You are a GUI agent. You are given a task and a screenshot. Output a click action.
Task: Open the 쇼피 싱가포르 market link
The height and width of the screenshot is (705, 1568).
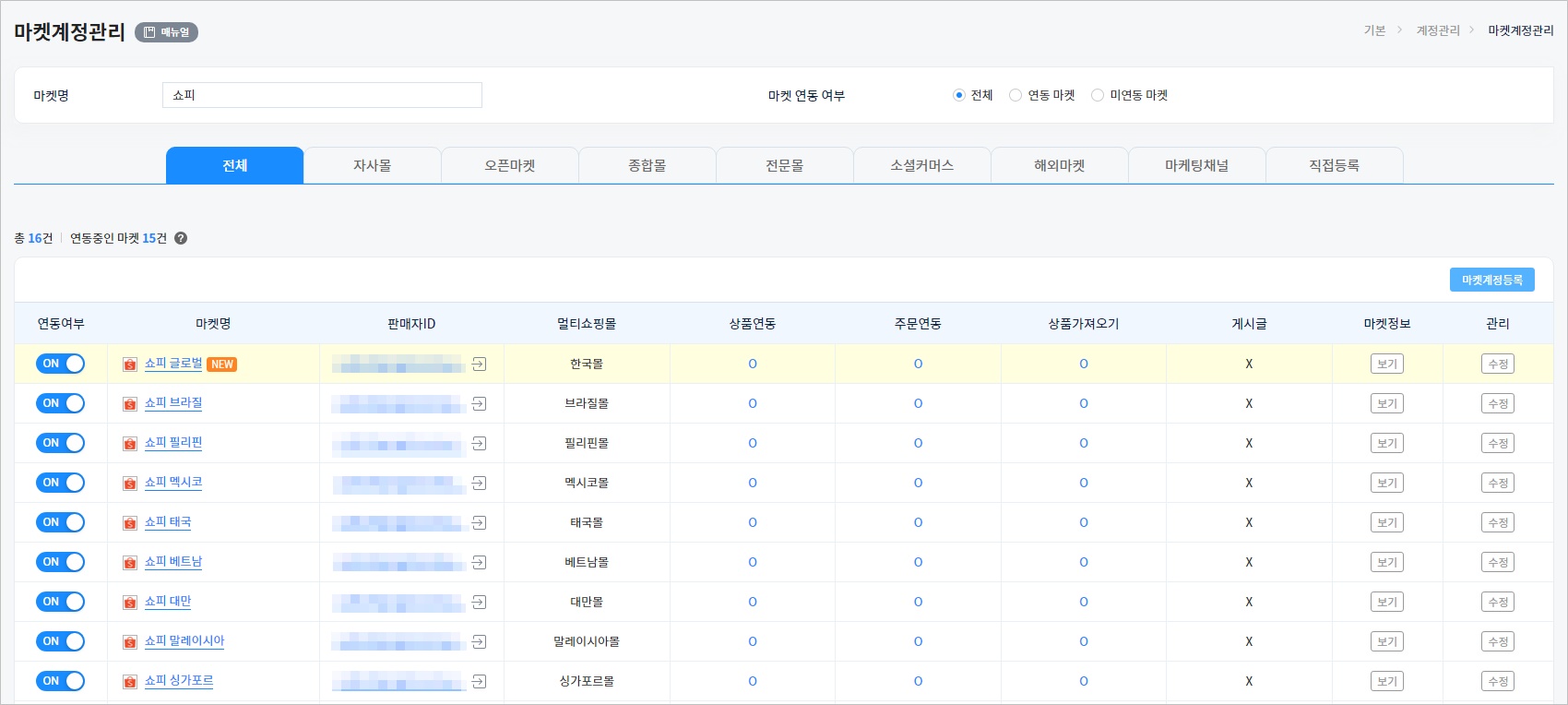[179, 681]
